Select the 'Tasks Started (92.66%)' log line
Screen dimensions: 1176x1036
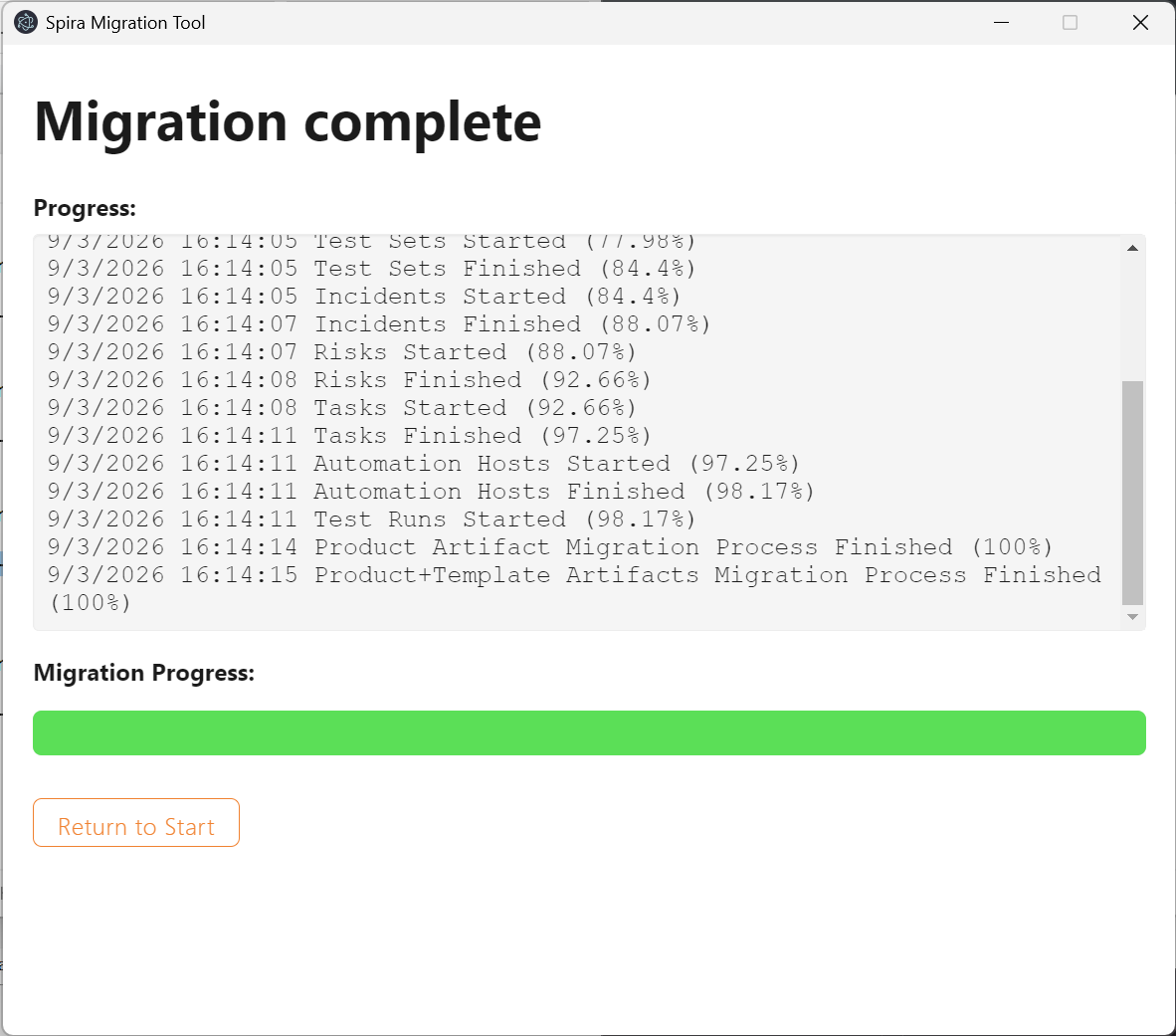[342, 407]
